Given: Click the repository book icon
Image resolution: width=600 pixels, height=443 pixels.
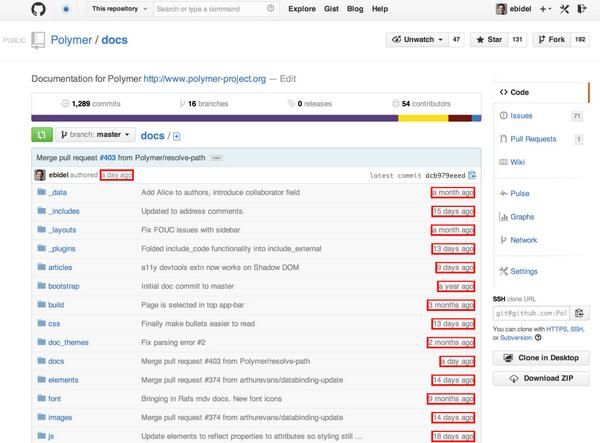Looking at the screenshot, I should 38,40.
